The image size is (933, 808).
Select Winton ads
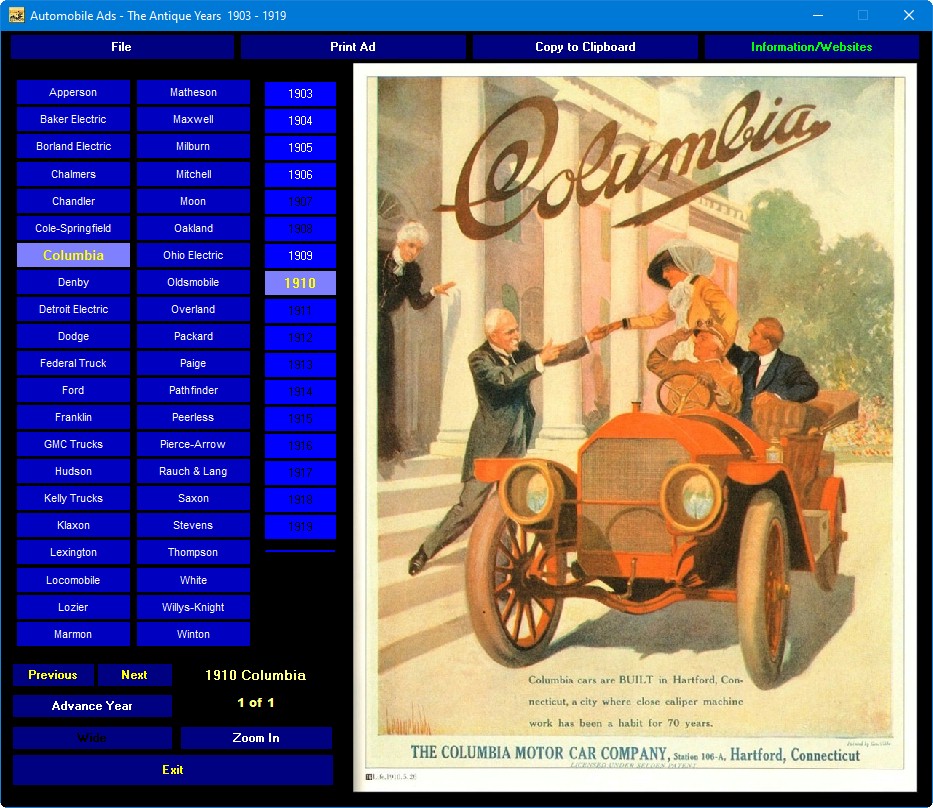[193, 634]
